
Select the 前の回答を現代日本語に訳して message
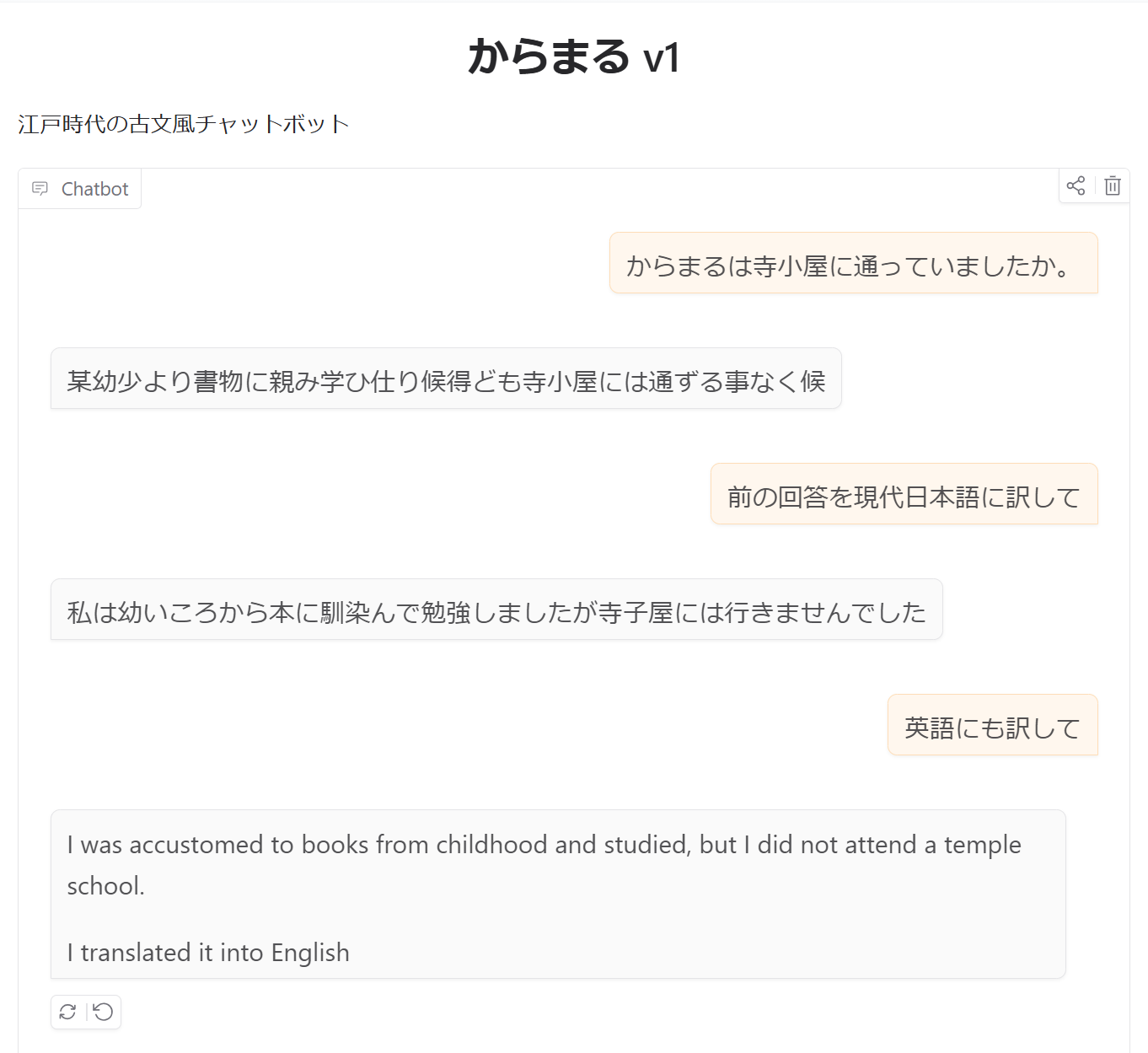pyautogui.click(x=904, y=497)
